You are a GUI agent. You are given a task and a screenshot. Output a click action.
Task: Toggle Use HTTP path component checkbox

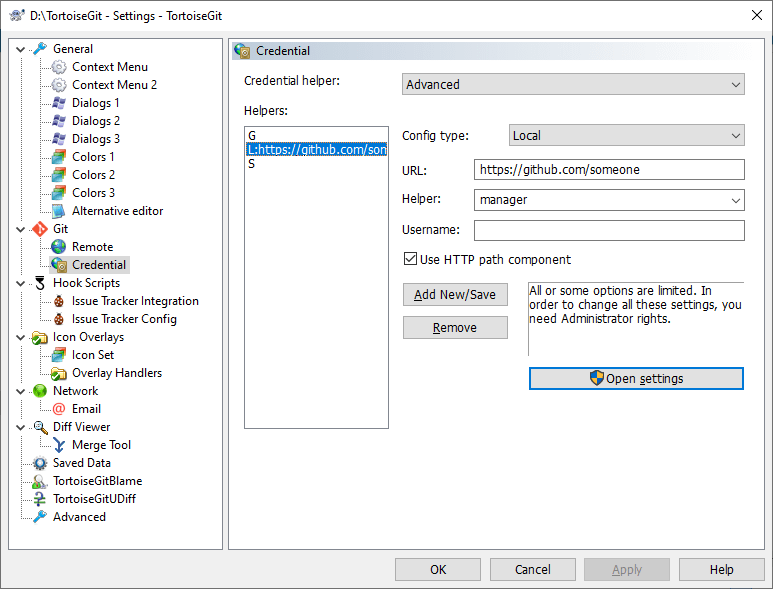click(x=410, y=259)
